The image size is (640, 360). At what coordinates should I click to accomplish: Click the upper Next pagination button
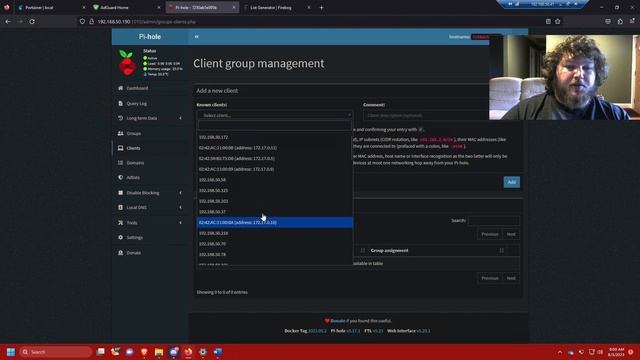tap(511, 234)
